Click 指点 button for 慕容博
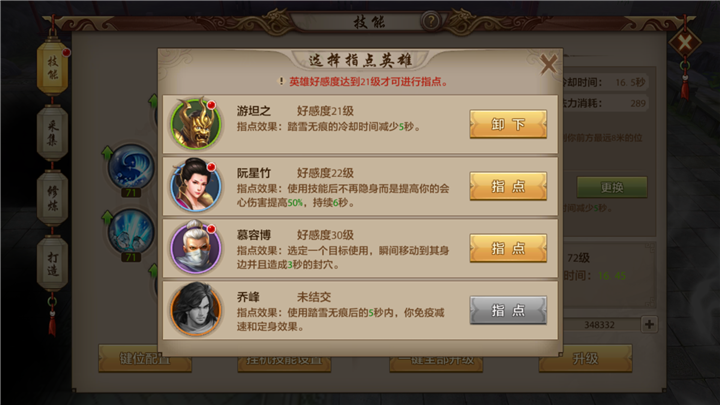The width and height of the screenshot is (720, 405). coord(508,248)
